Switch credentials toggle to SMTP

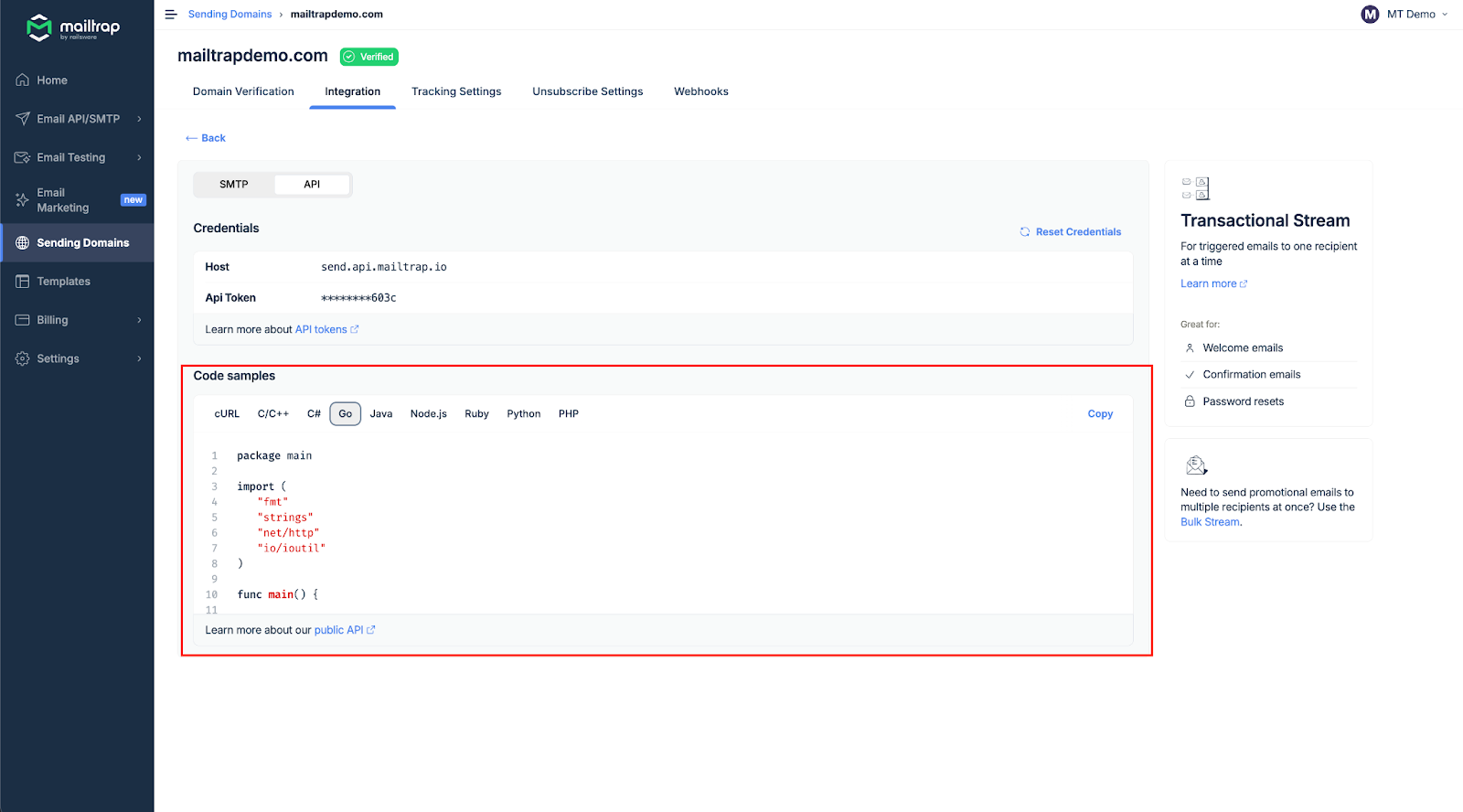[234, 185]
